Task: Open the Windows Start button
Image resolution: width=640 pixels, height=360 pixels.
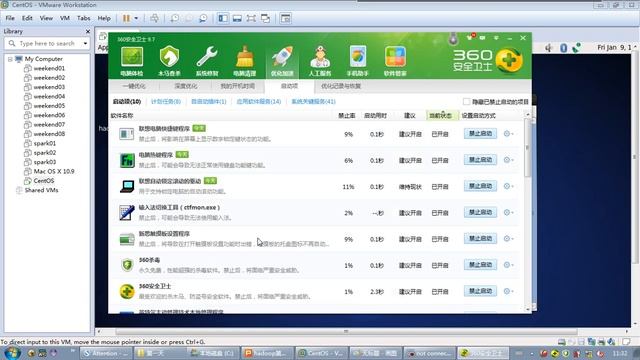Action: tap(12, 353)
